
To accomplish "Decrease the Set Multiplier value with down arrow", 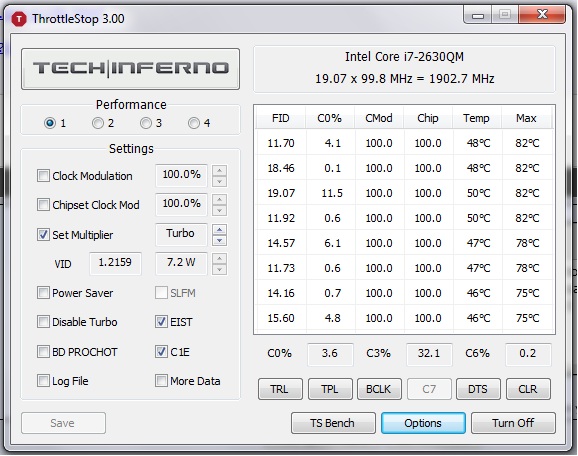I will pyautogui.click(x=219, y=240).
